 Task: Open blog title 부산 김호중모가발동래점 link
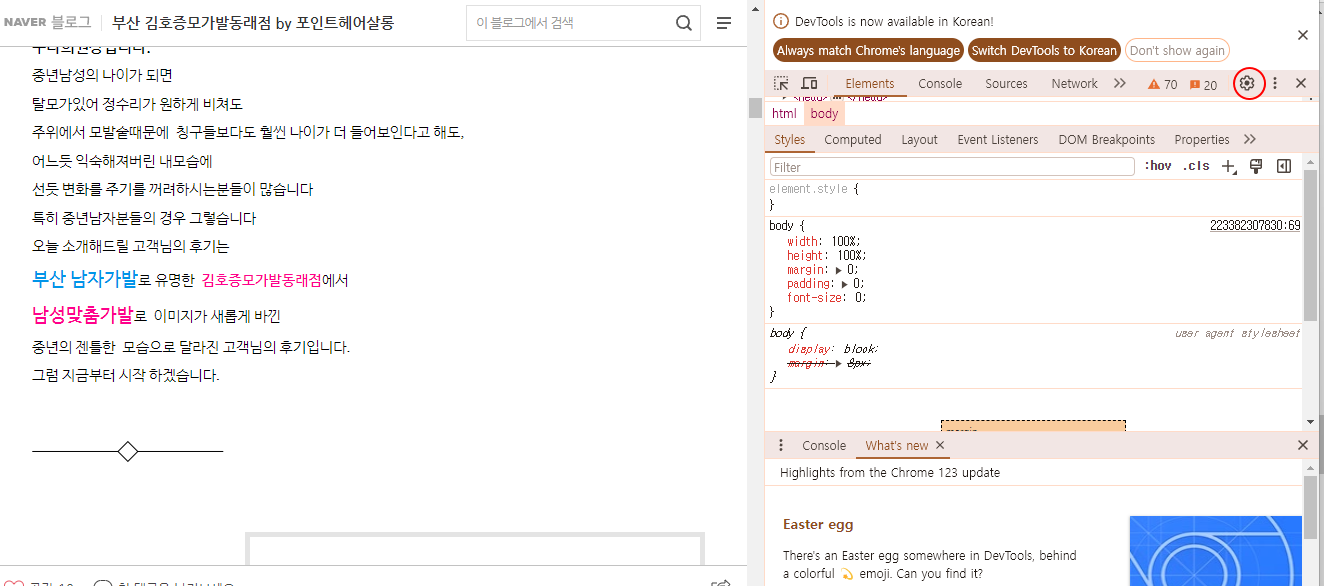252,22
